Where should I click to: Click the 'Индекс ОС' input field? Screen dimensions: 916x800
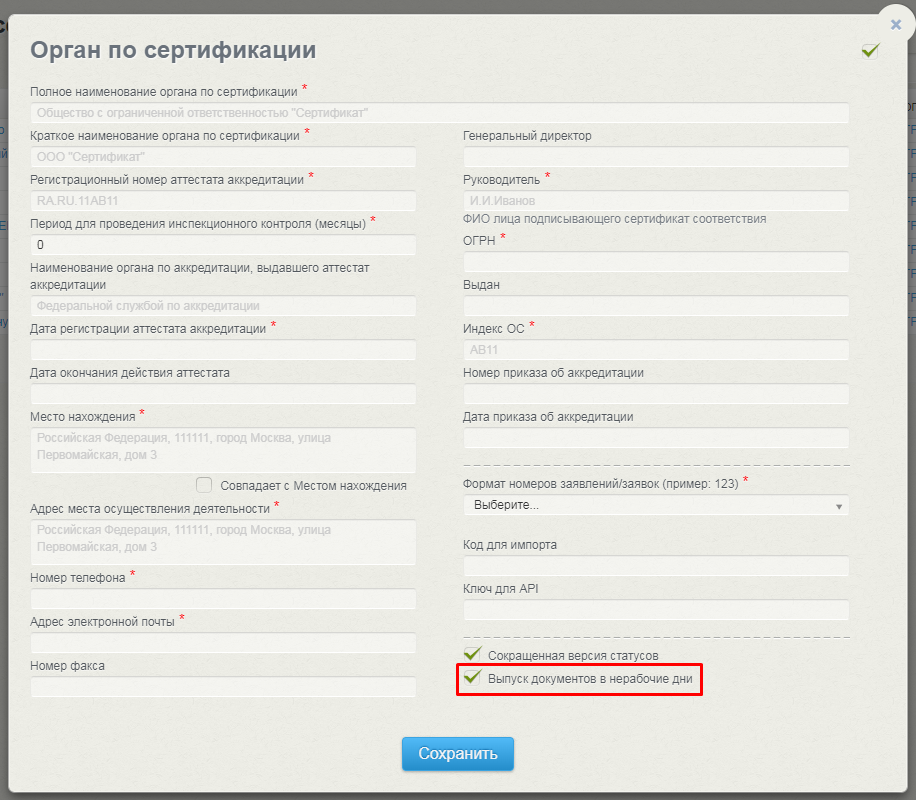tap(656, 350)
